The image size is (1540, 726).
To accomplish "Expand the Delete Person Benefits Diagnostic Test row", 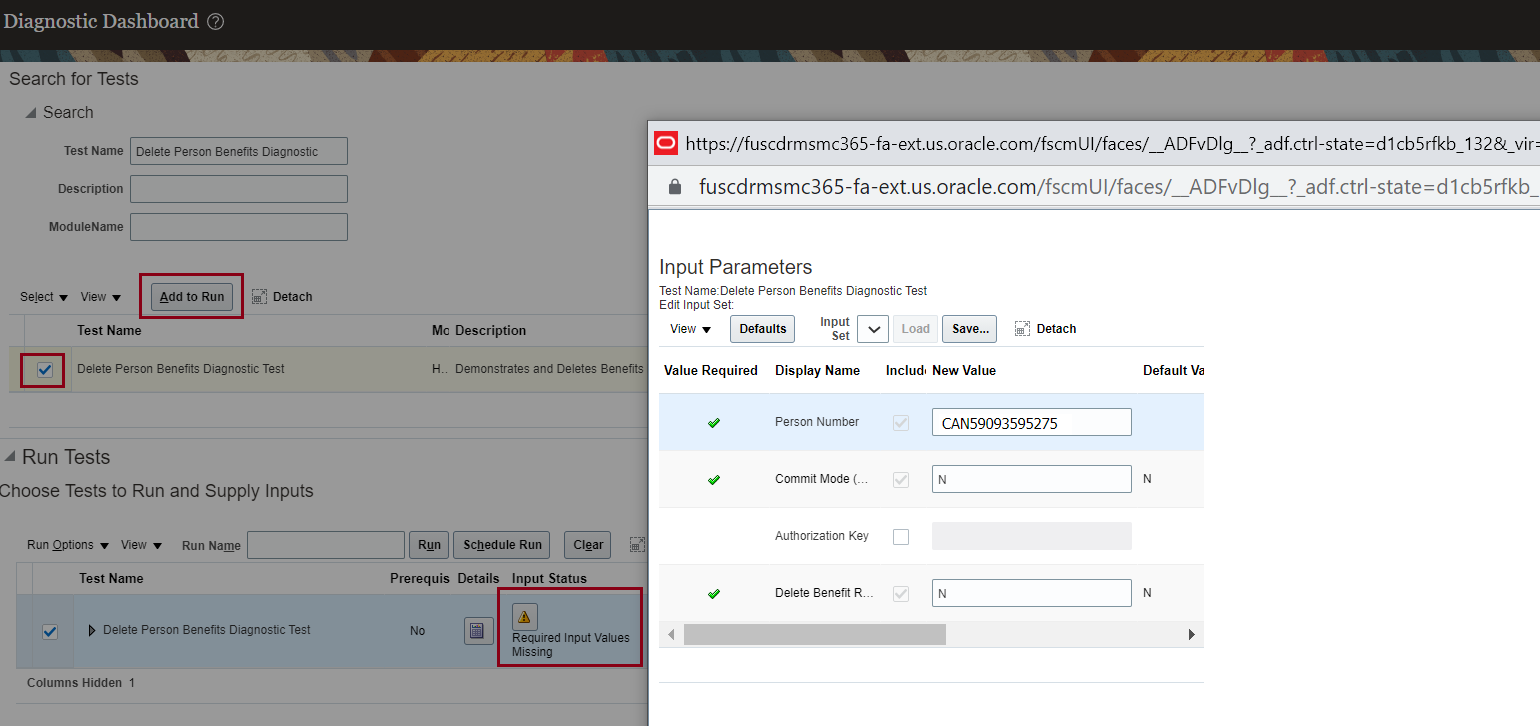I will point(91,630).
